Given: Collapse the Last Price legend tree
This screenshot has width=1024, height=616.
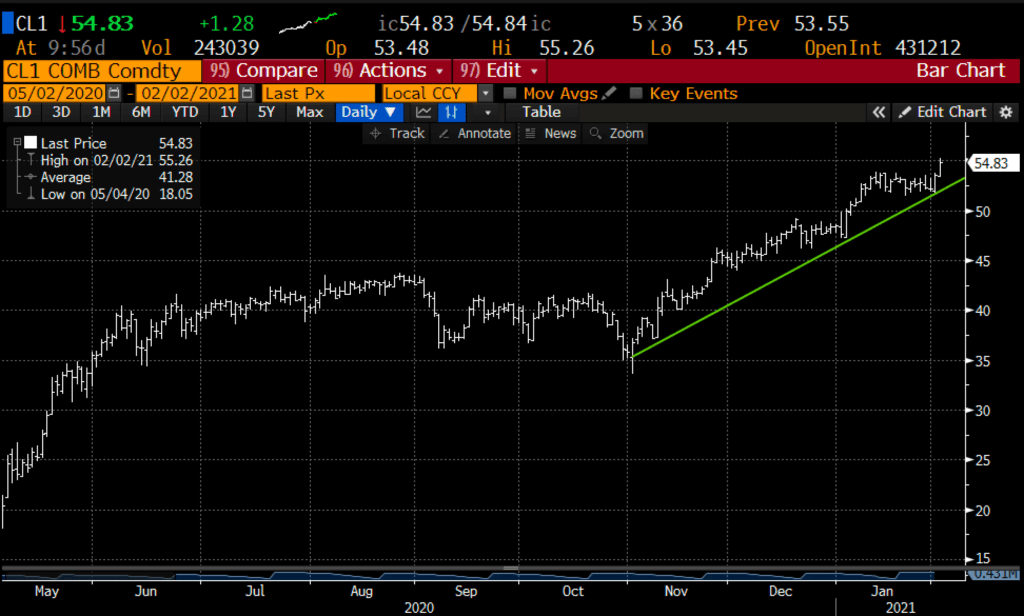Looking at the screenshot, I should 16,143.
